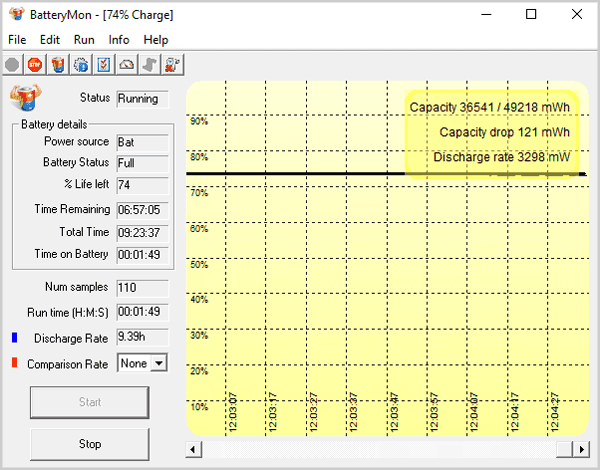Maximize the BatteryMon window
The width and height of the screenshot is (600, 470).
(x=531, y=15)
